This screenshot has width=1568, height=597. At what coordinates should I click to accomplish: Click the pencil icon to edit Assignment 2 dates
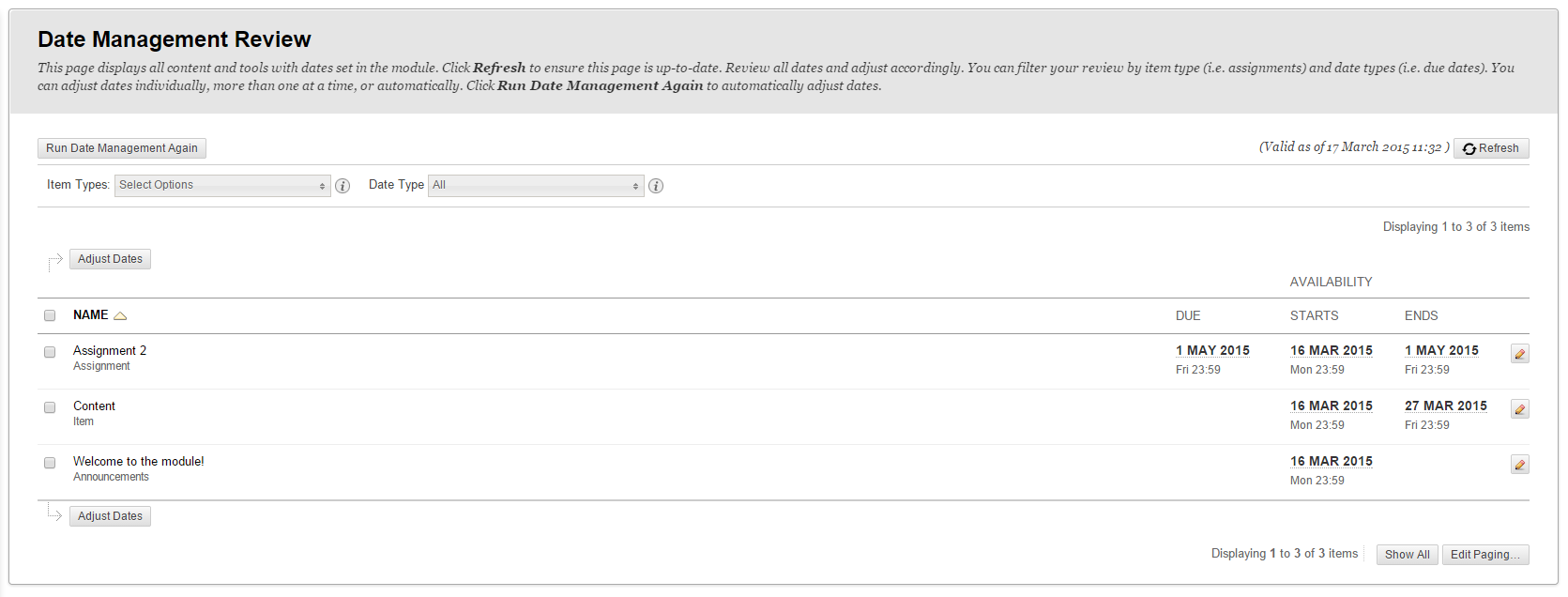click(x=1520, y=353)
